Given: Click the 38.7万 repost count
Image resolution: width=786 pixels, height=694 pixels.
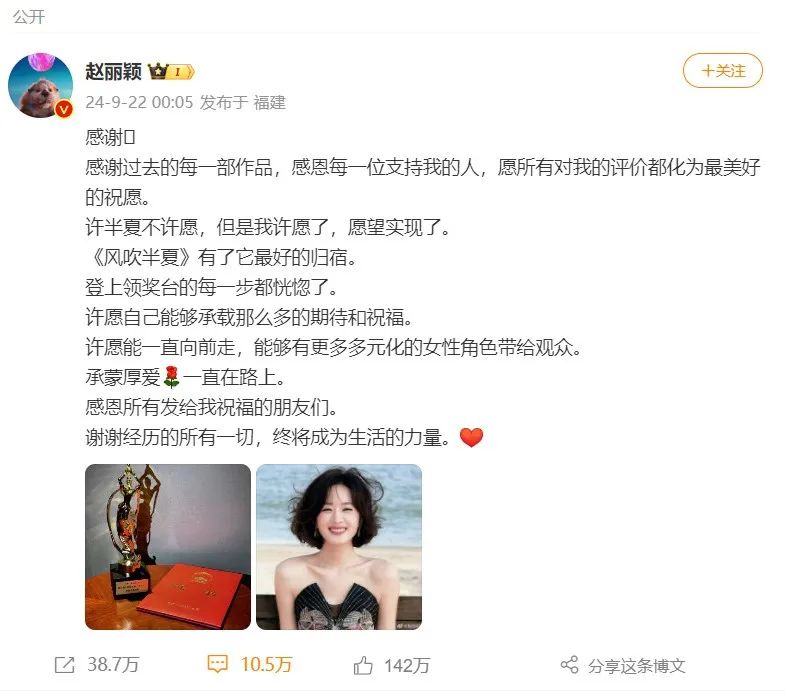Looking at the screenshot, I should point(113,665).
